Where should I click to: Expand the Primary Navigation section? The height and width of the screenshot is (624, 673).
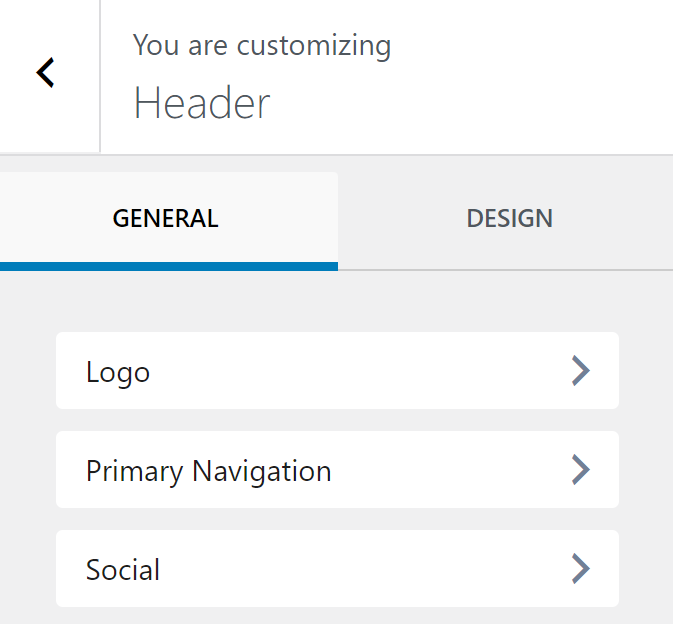point(337,470)
